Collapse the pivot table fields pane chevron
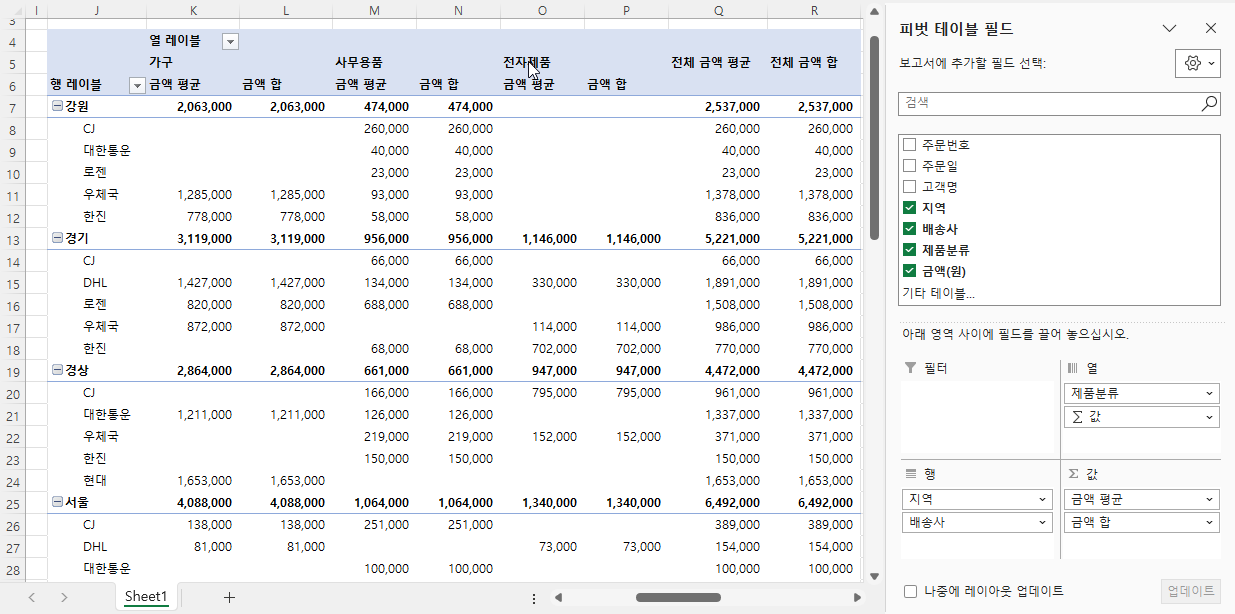 (x=1169, y=29)
